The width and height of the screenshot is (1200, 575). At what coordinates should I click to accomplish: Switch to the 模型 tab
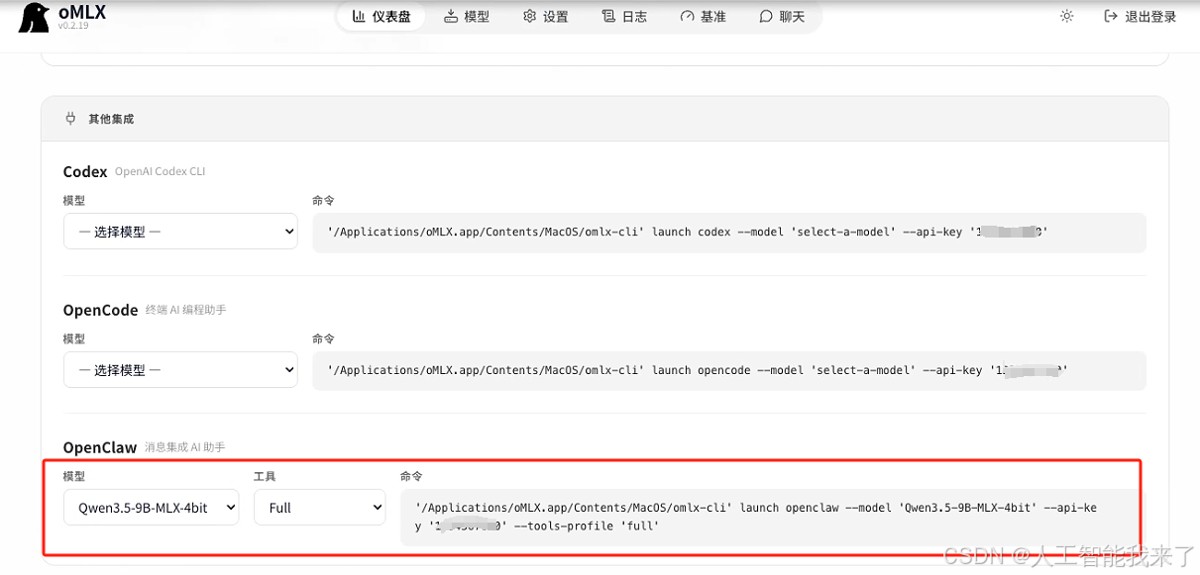tap(467, 16)
